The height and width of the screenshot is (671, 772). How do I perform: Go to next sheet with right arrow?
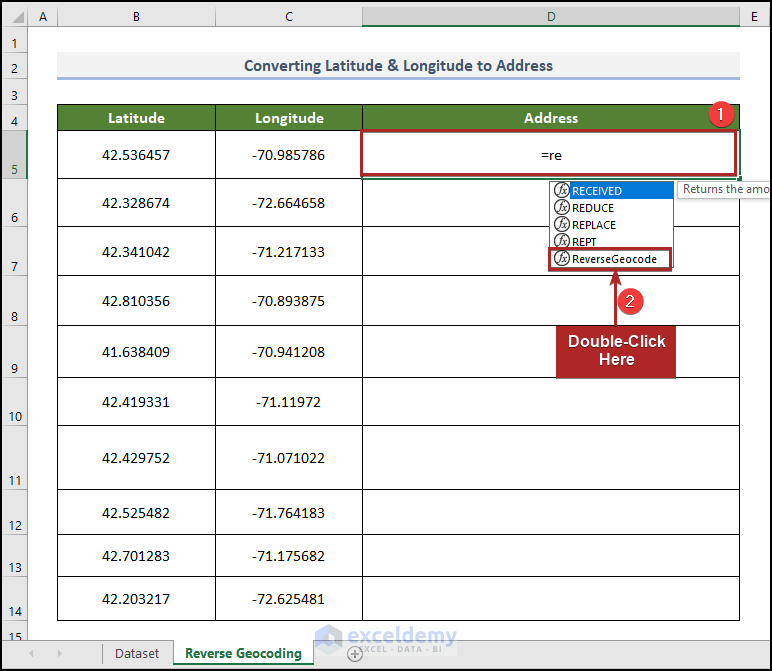point(60,653)
